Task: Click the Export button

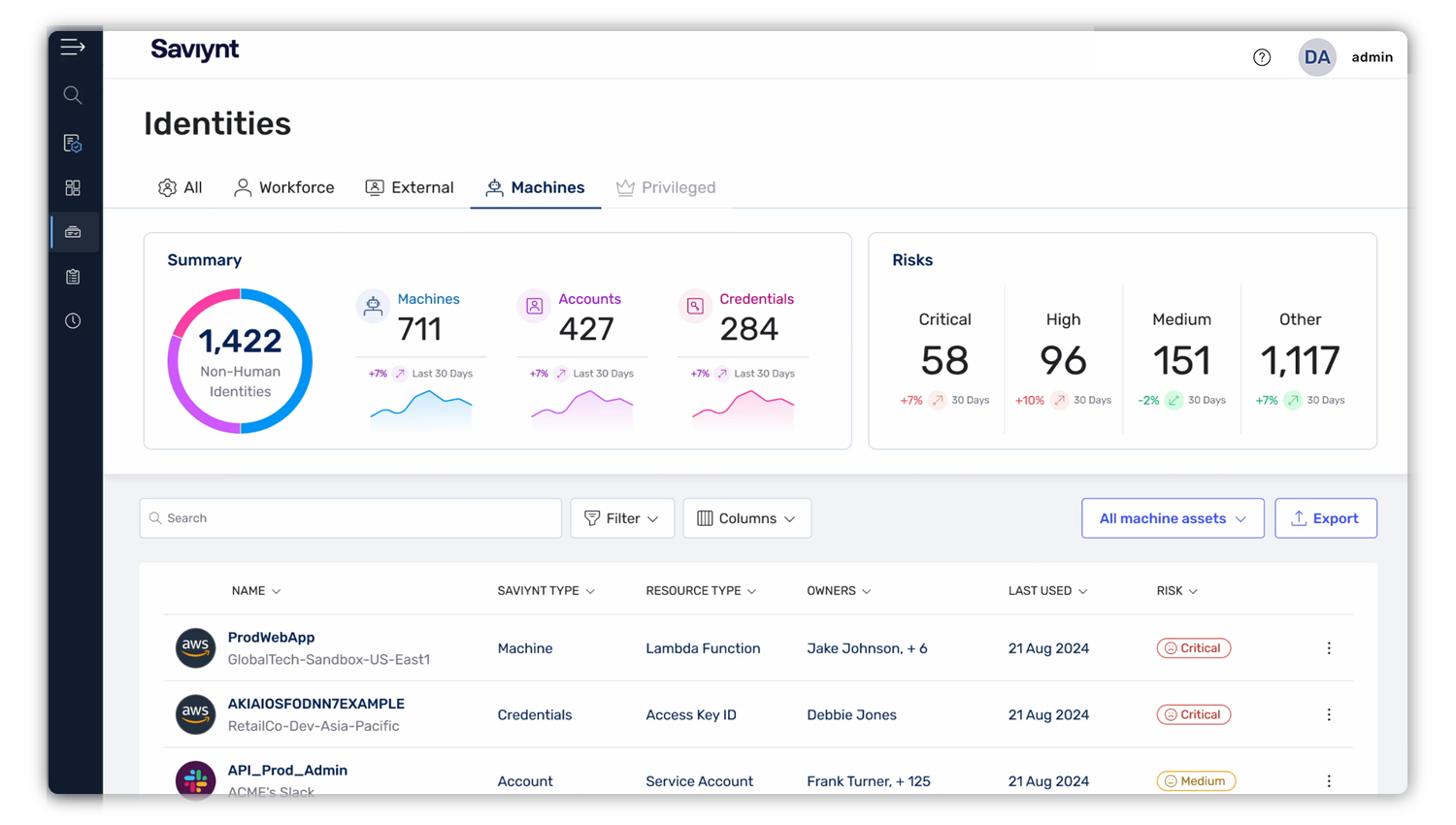Action: coord(1326,518)
